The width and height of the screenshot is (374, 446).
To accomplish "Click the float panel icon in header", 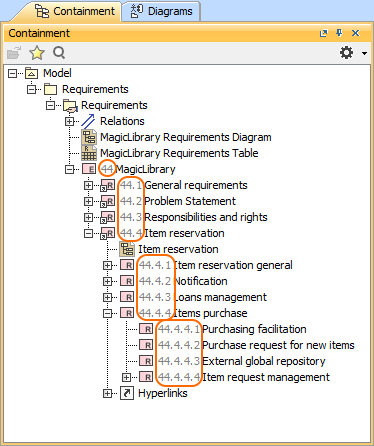I will point(323,33).
